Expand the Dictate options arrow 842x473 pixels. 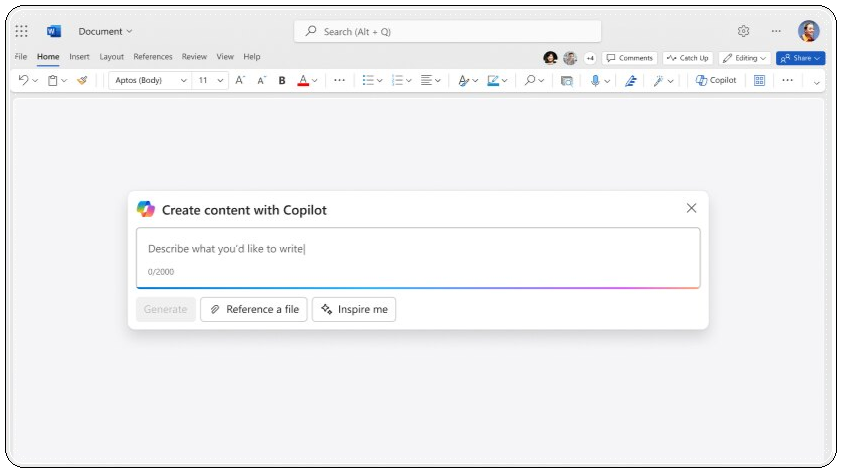pyautogui.click(x=607, y=81)
